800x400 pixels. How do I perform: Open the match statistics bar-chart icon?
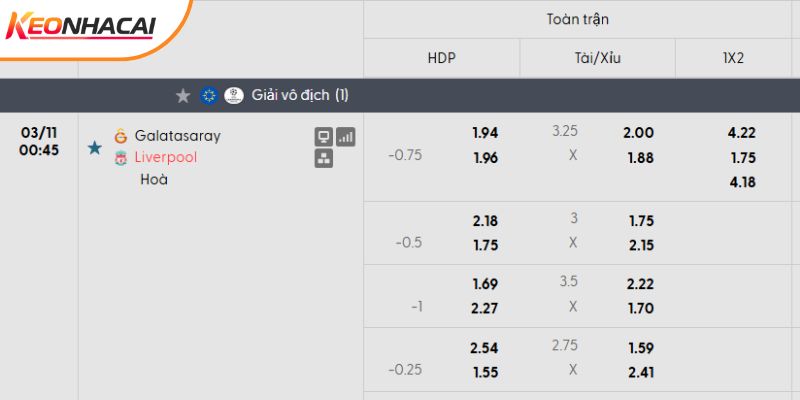[346, 137]
